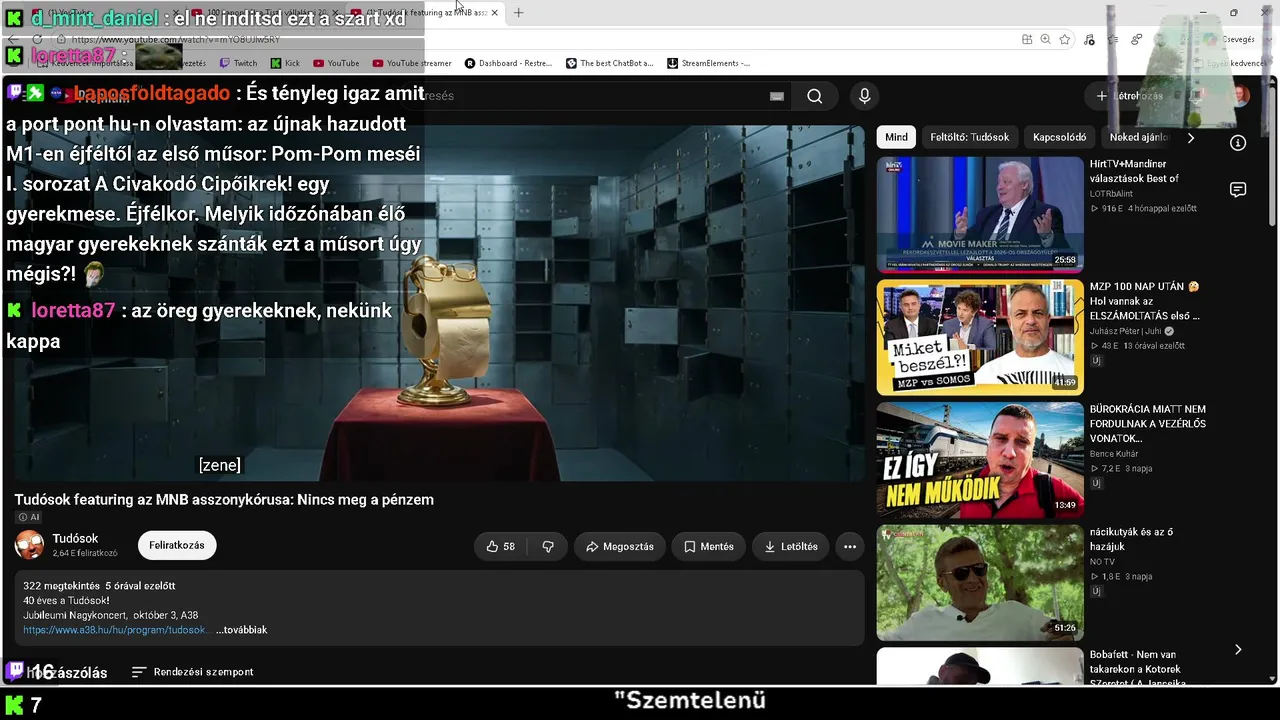Screen dimensions: 1280x720
Task: Dislike the video with thumbs down
Action: click(548, 546)
